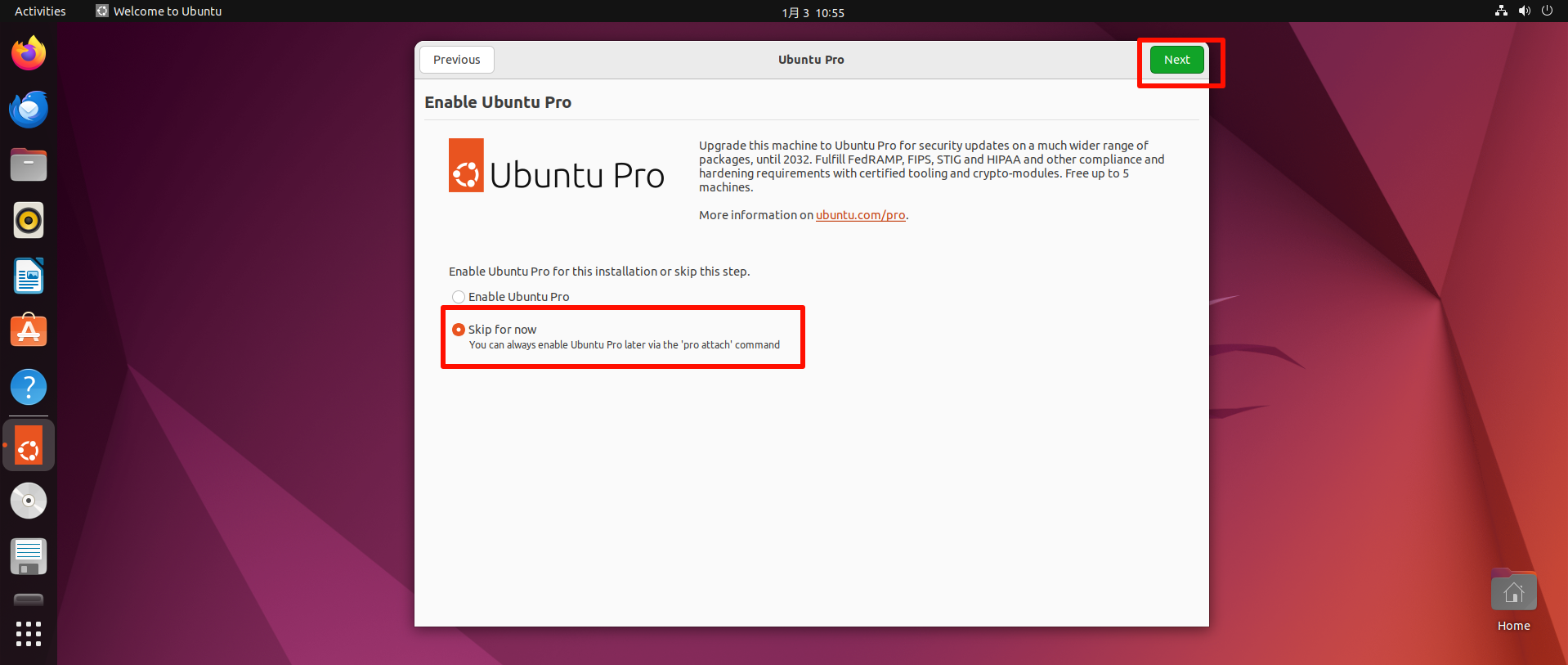Open the Activities overview
The image size is (1568, 665).
coord(40,11)
